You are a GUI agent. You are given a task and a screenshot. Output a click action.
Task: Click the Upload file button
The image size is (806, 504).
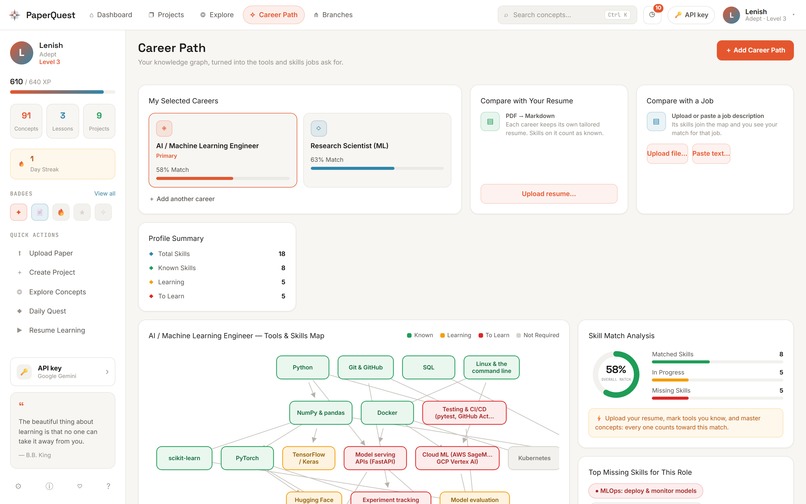[x=667, y=154]
